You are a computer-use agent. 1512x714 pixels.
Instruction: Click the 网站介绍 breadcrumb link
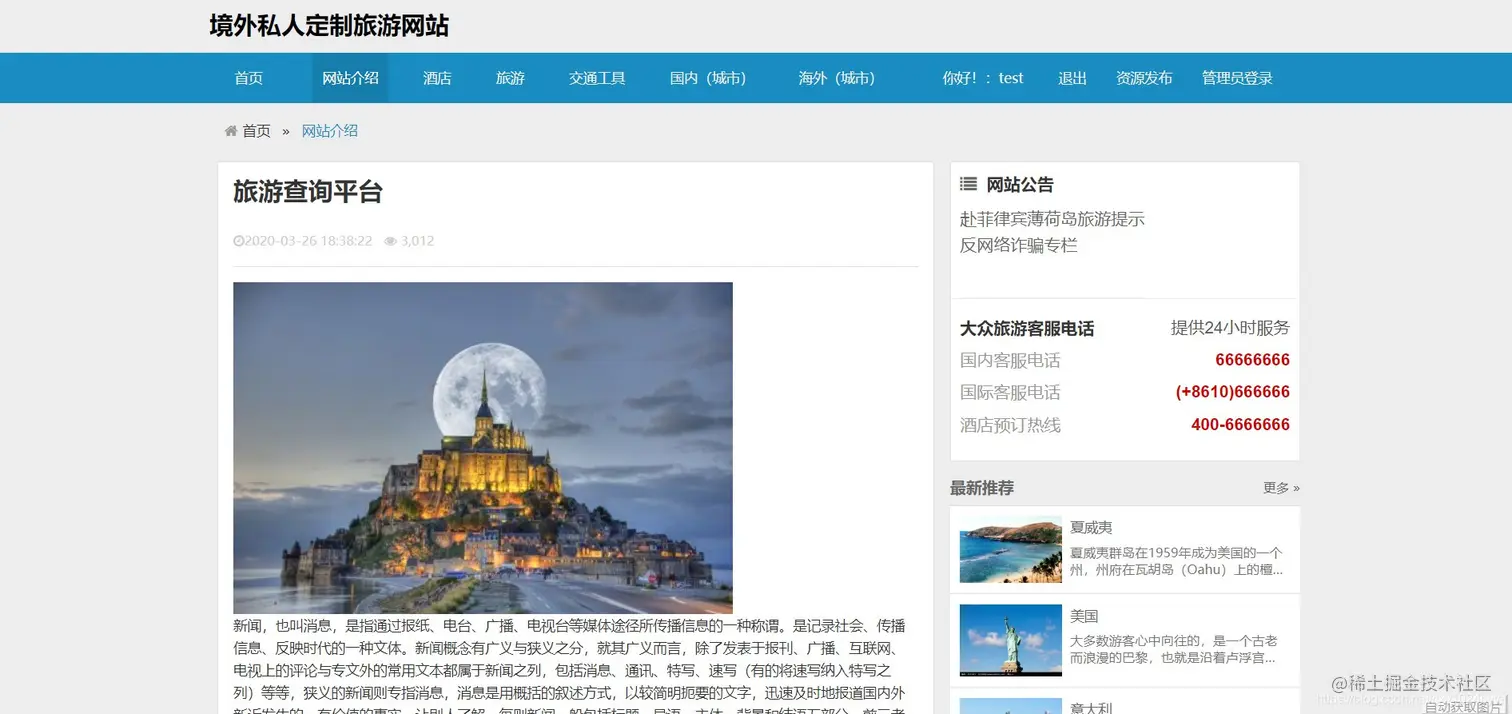329,130
